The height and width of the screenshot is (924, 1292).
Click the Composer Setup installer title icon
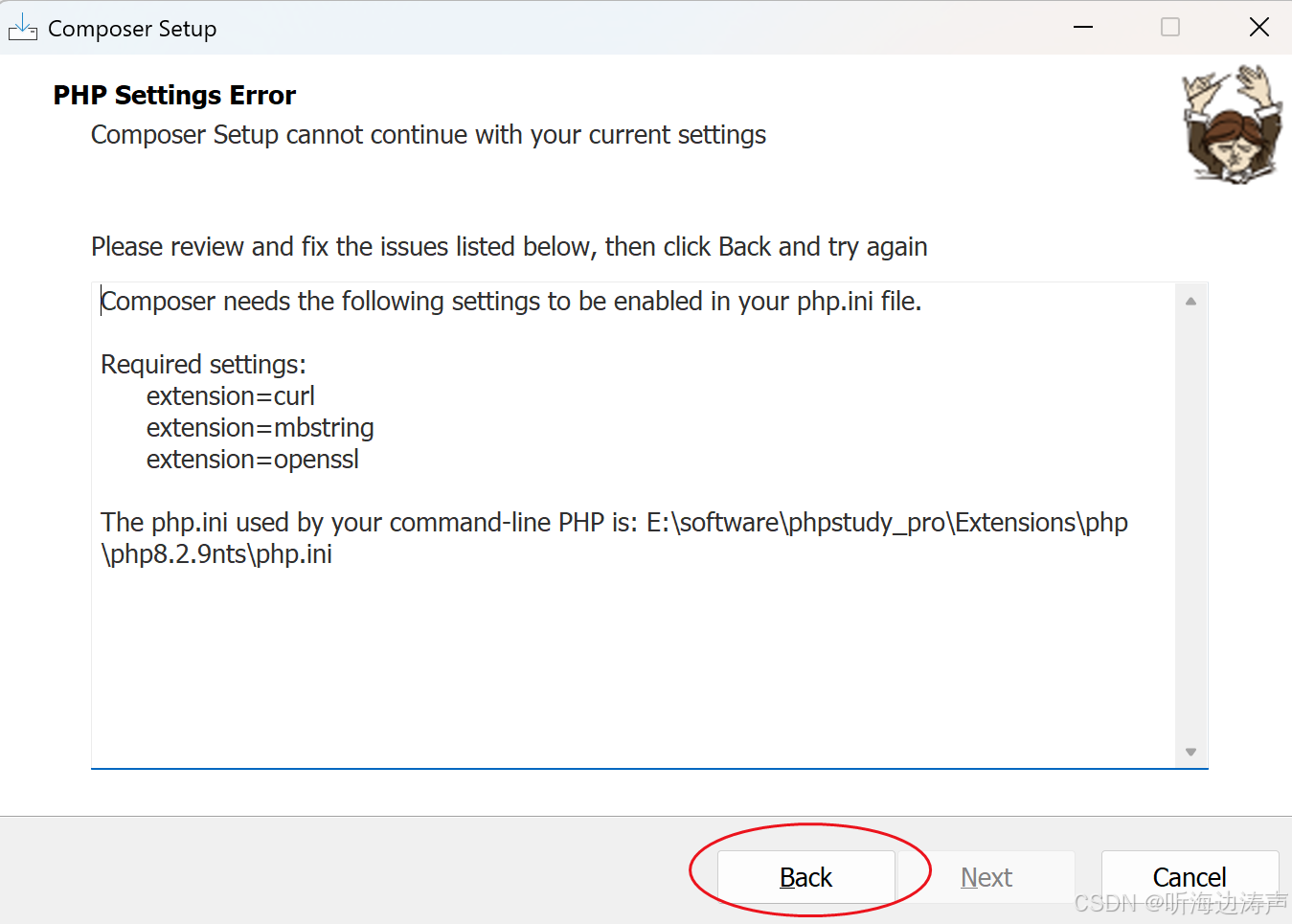22,29
